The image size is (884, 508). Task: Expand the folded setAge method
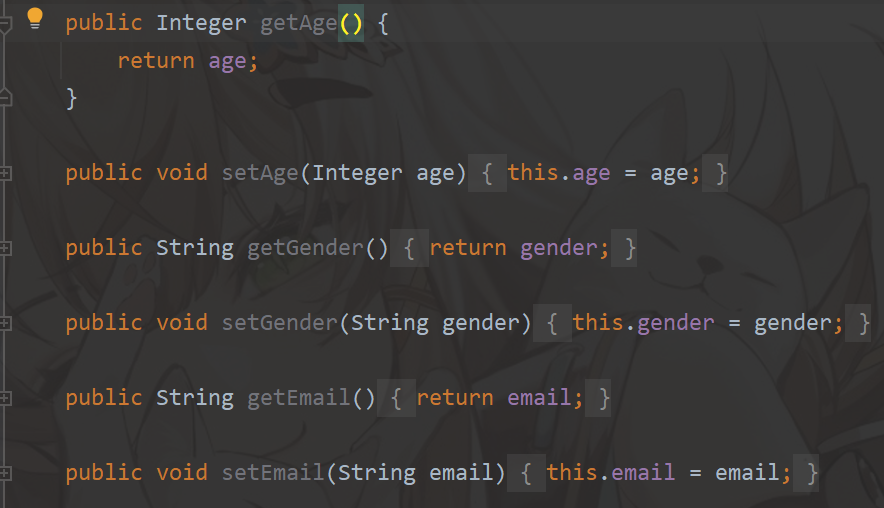pos(5,173)
